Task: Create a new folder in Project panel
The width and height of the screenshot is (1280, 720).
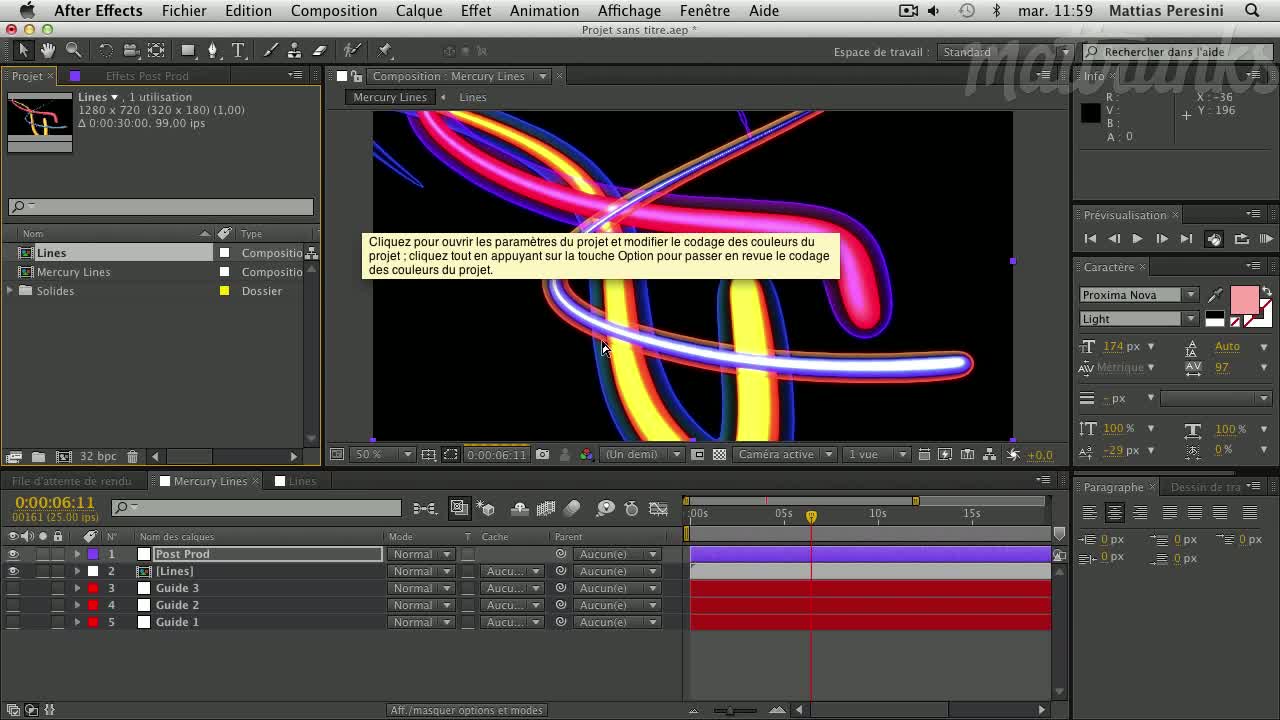Action: click(x=37, y=456)
